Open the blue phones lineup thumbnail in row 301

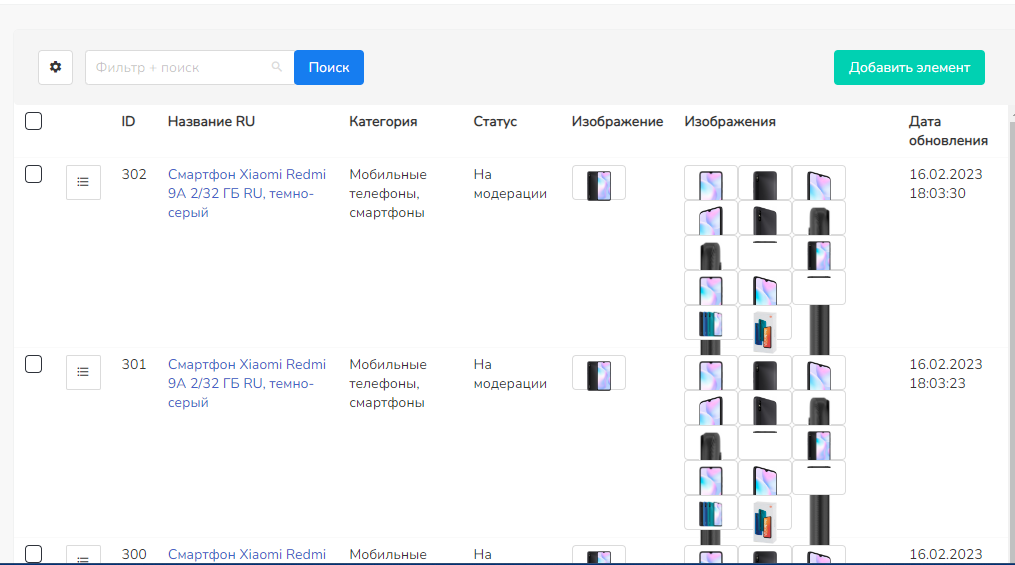(x=711, y=513)
